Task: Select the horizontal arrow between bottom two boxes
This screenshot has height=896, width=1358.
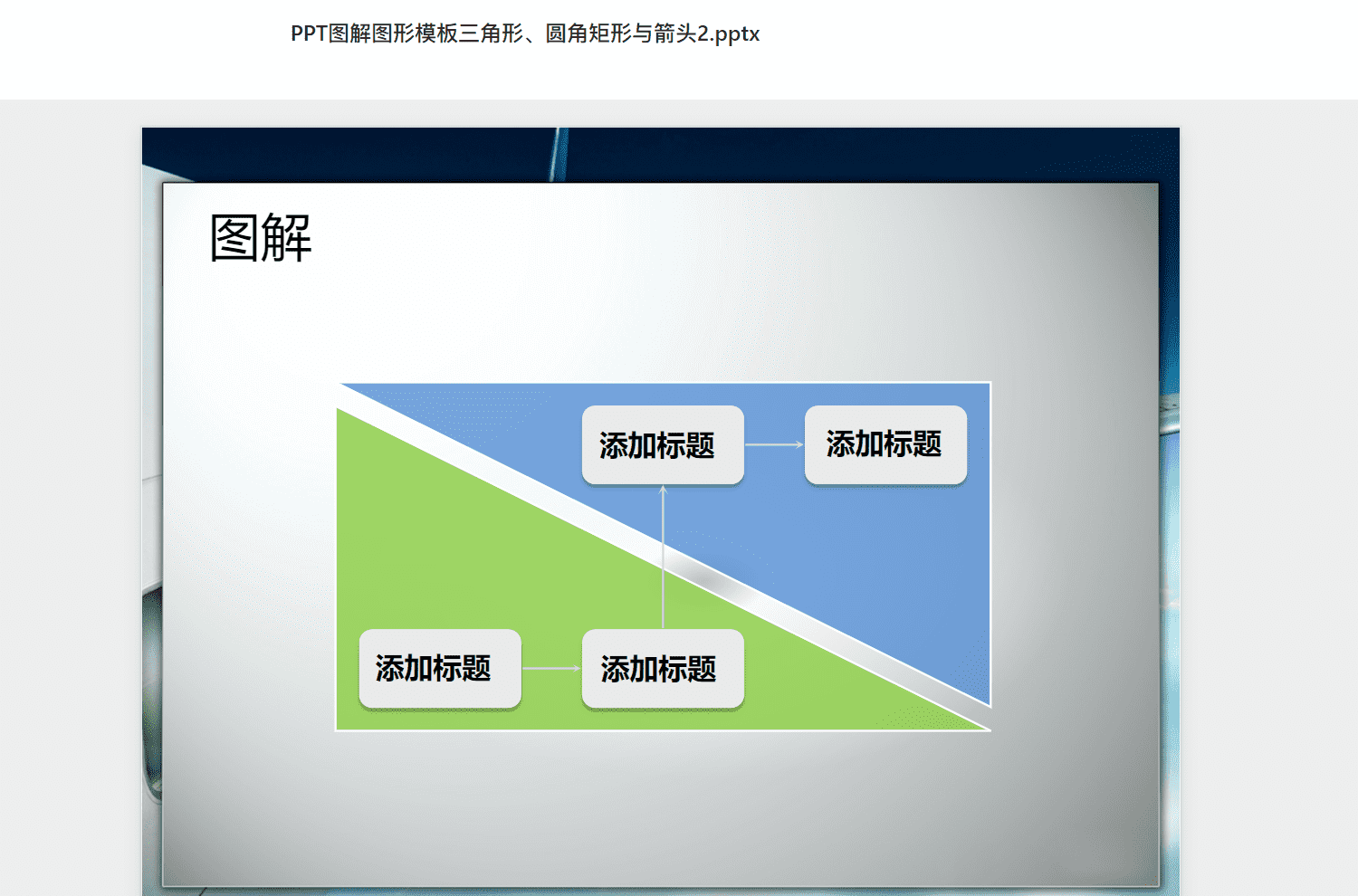Action: [551, 669]
